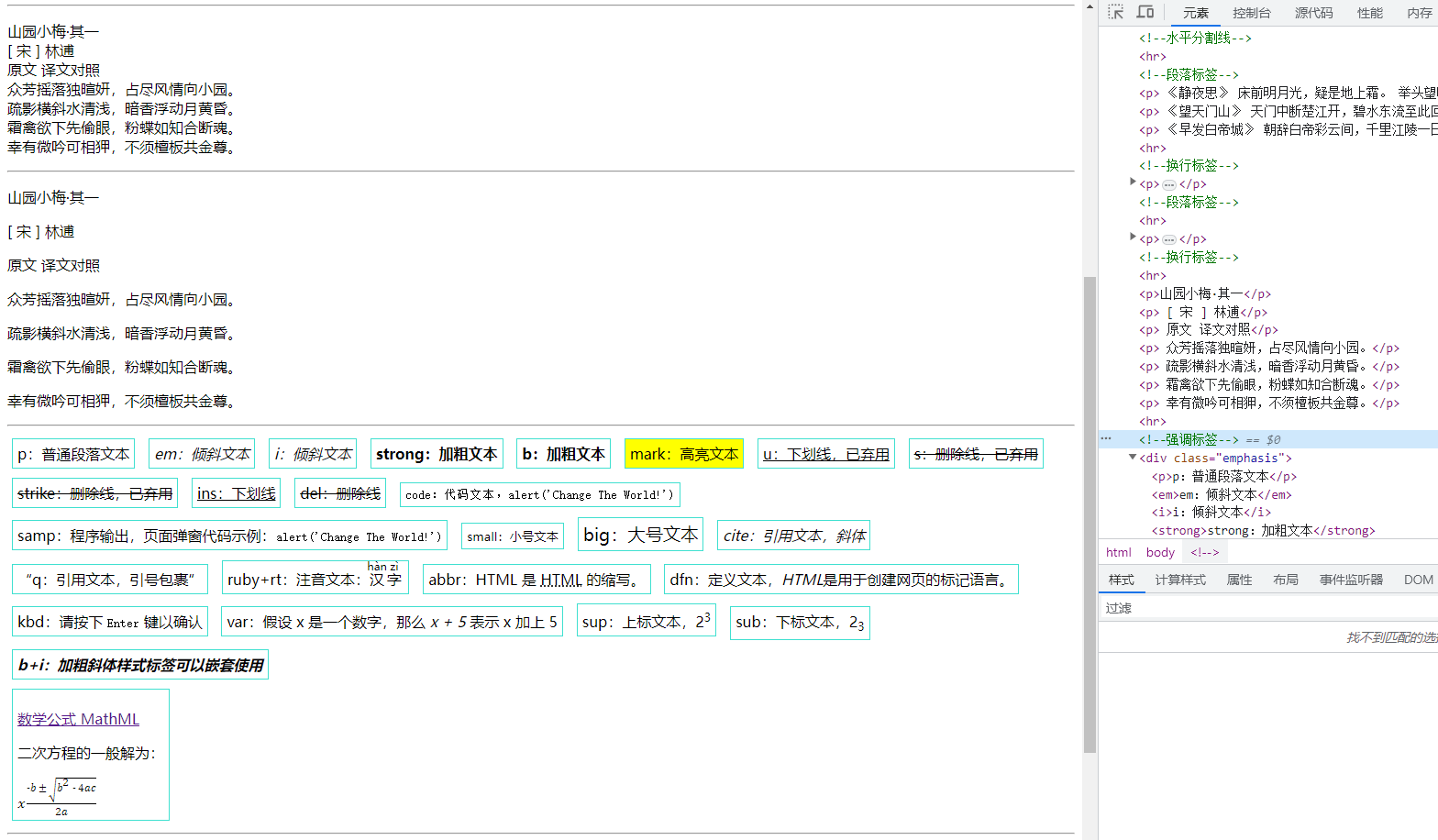Click the 'em: 倾斜文本' box

point(202,454)
